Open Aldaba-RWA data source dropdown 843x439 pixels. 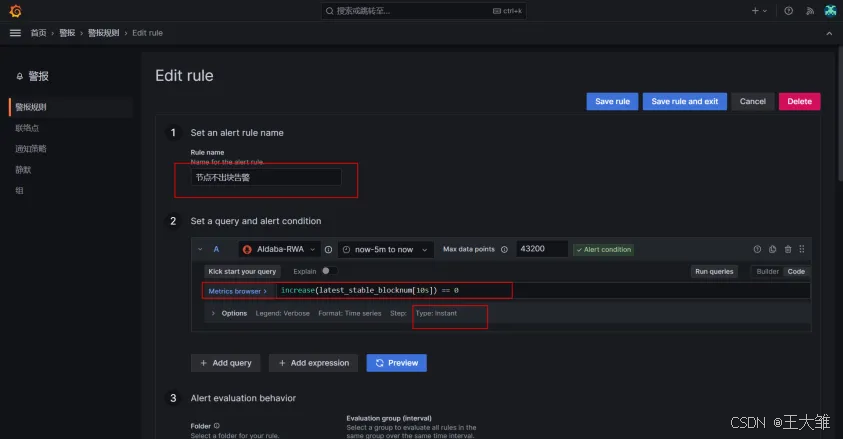click(x=279, y=249)
